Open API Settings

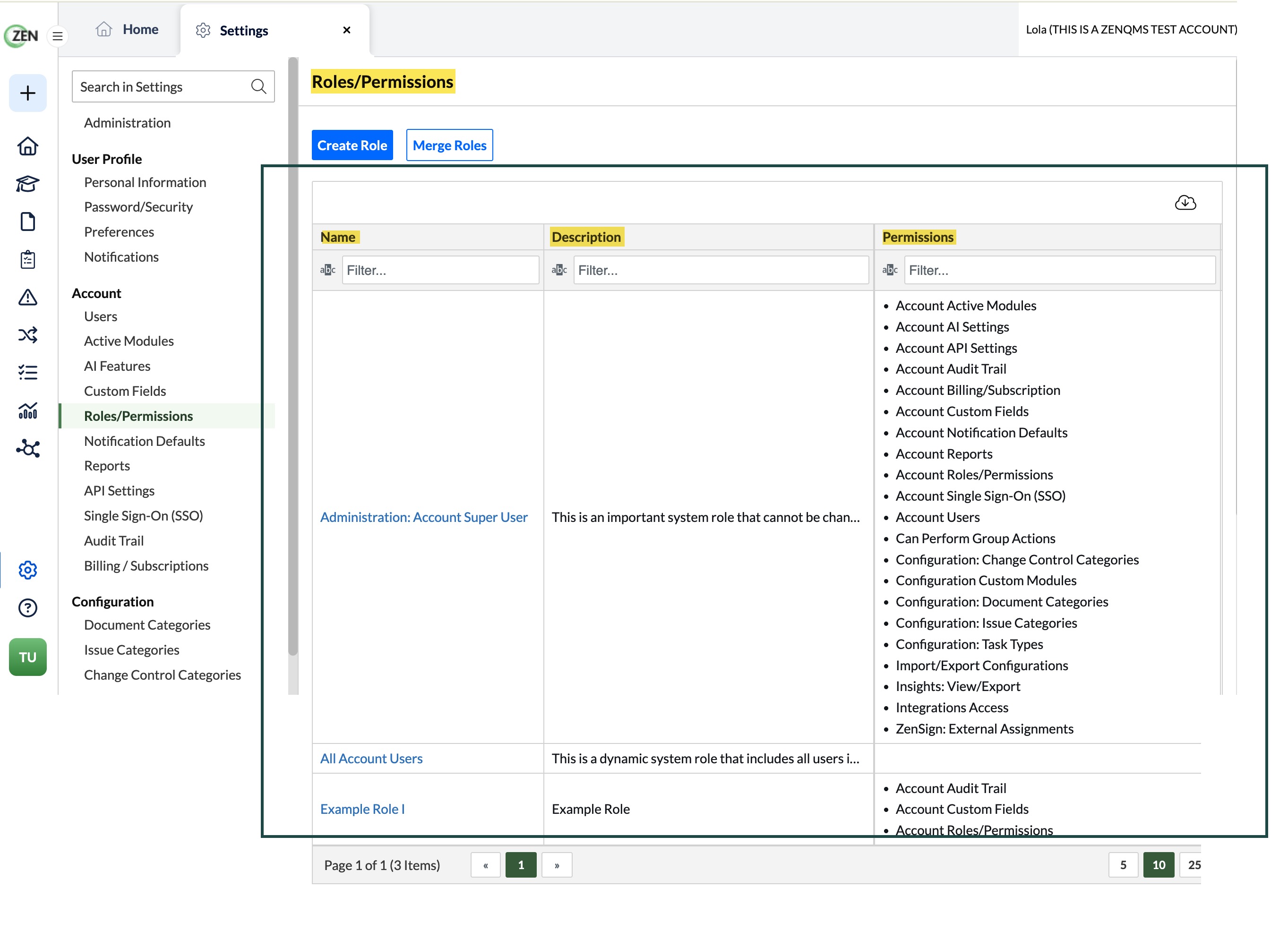pyautogui.click(x=120, y=491)
